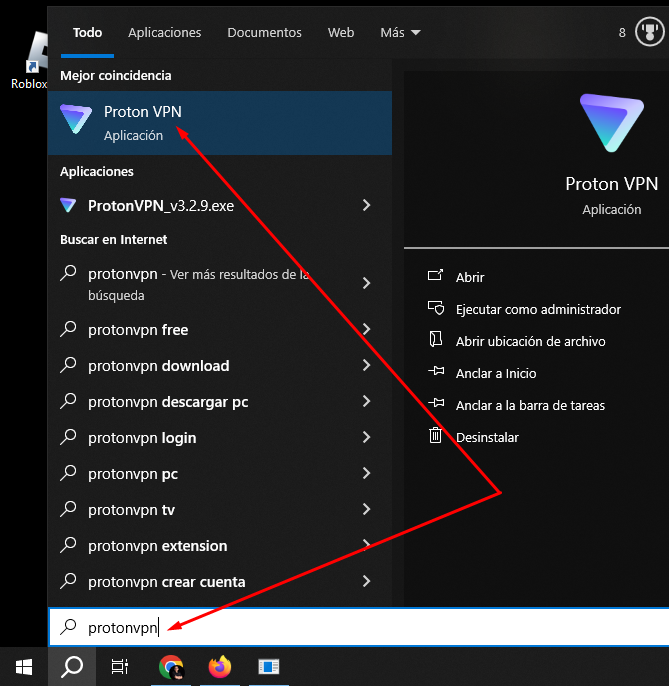669x686 pixels.
Task: Click Desinstalar to uninstall the app
Action: point(487,437)
